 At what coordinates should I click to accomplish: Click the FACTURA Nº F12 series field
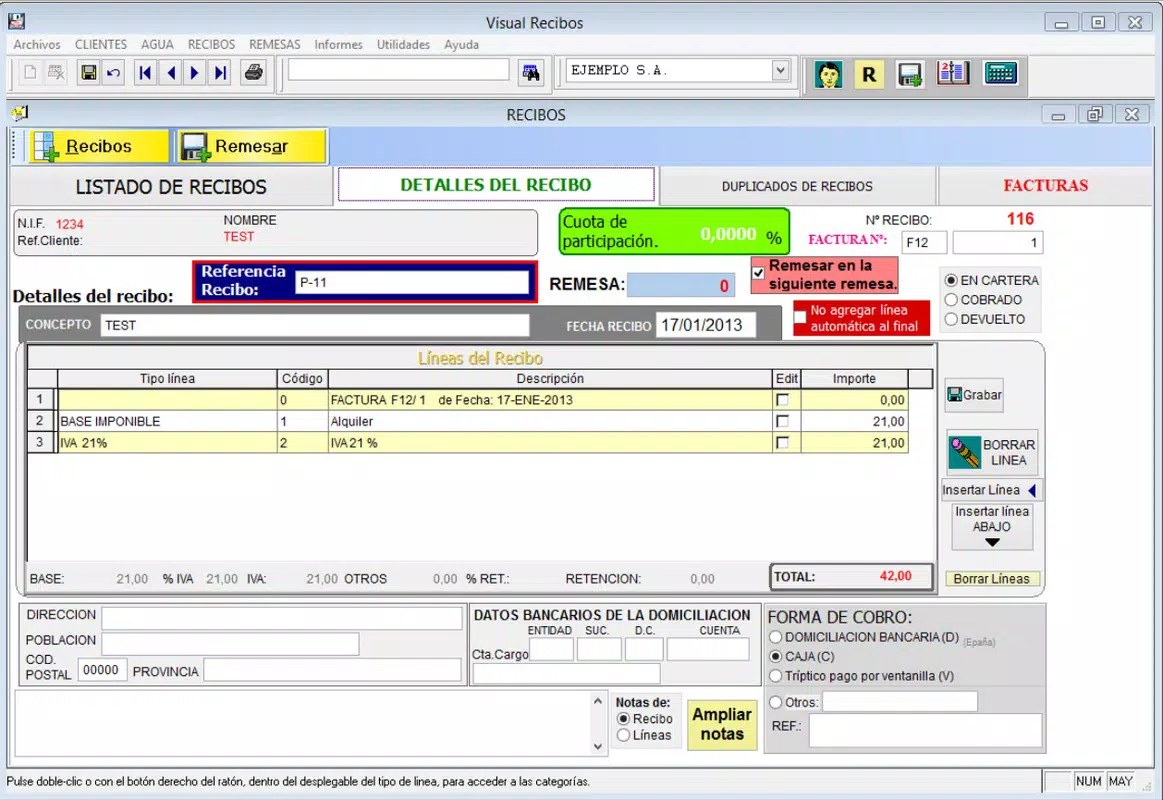pos(924,242)
